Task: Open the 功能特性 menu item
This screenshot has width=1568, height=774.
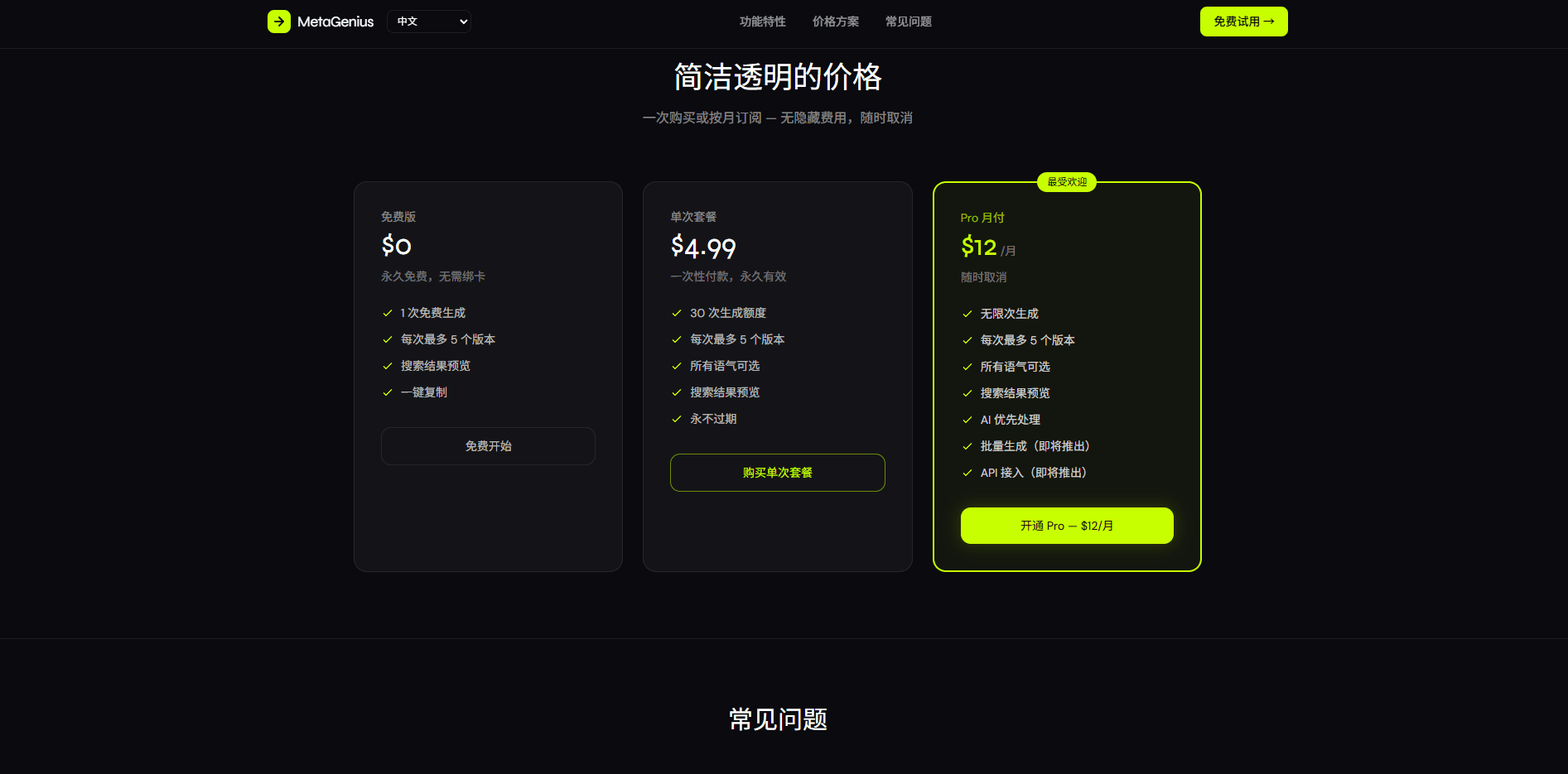Action: 762,22
